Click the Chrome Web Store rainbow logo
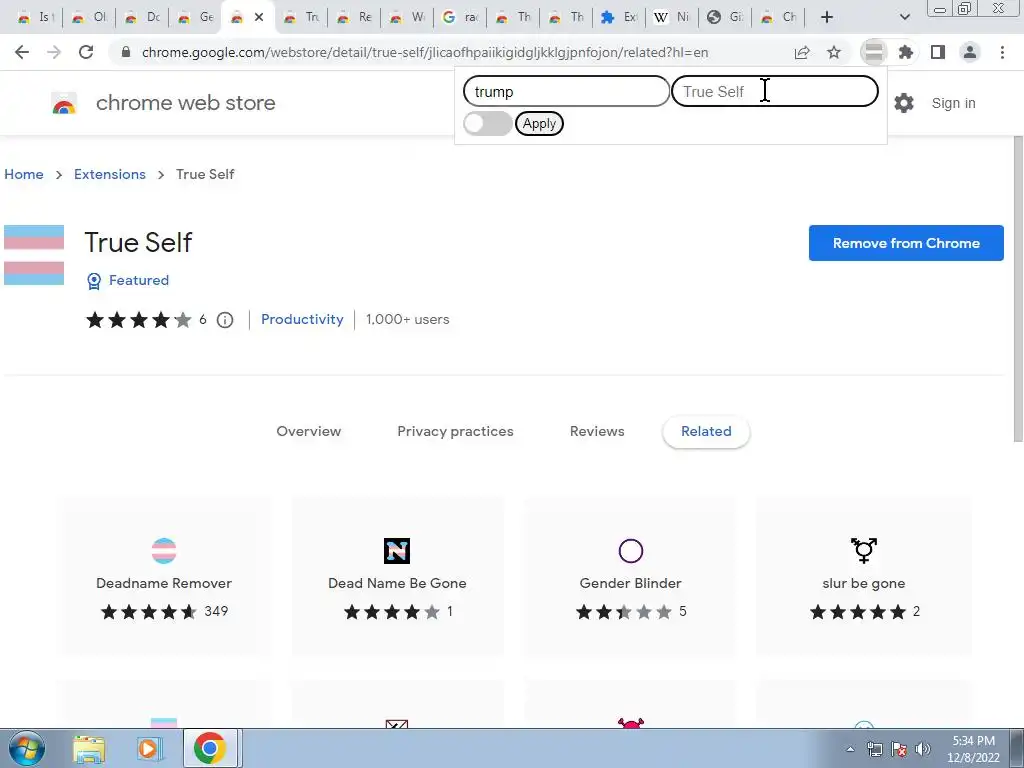 (64, 103)
